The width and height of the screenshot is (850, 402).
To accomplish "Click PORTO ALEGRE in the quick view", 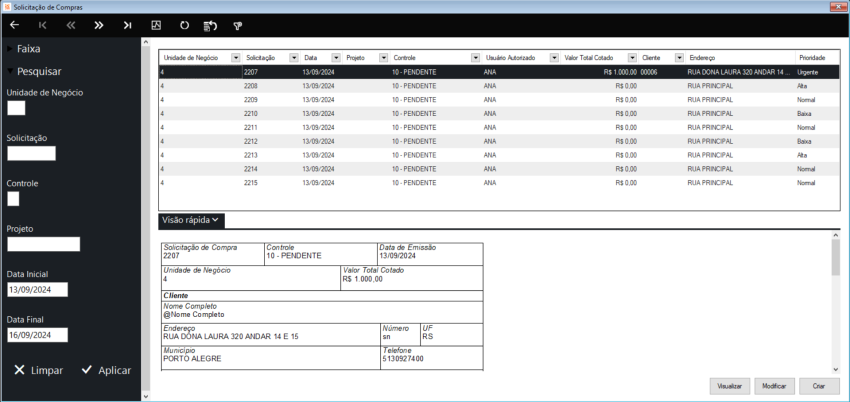I will coord(192,359).
